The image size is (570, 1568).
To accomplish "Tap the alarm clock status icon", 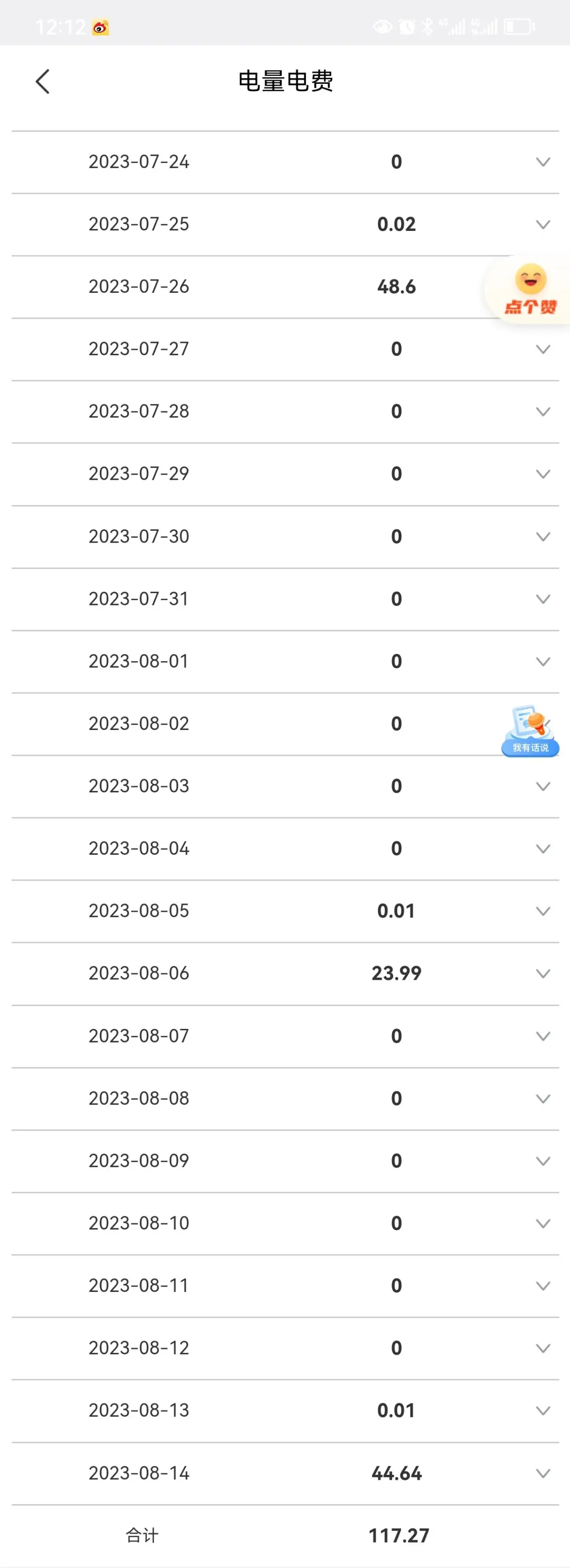I will click(x=407, y=27).
